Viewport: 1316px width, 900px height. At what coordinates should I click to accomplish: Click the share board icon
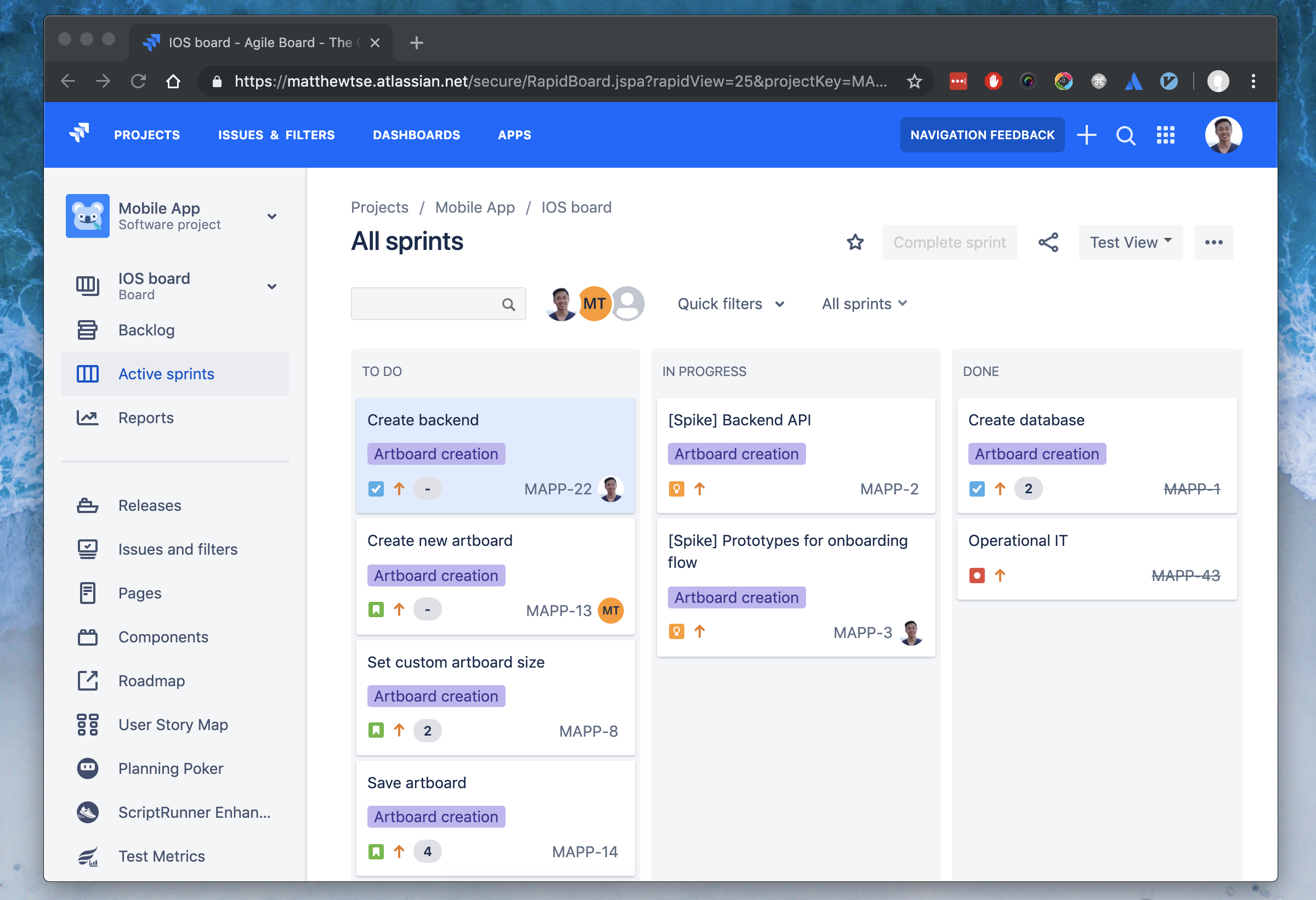pos(1047,242)
